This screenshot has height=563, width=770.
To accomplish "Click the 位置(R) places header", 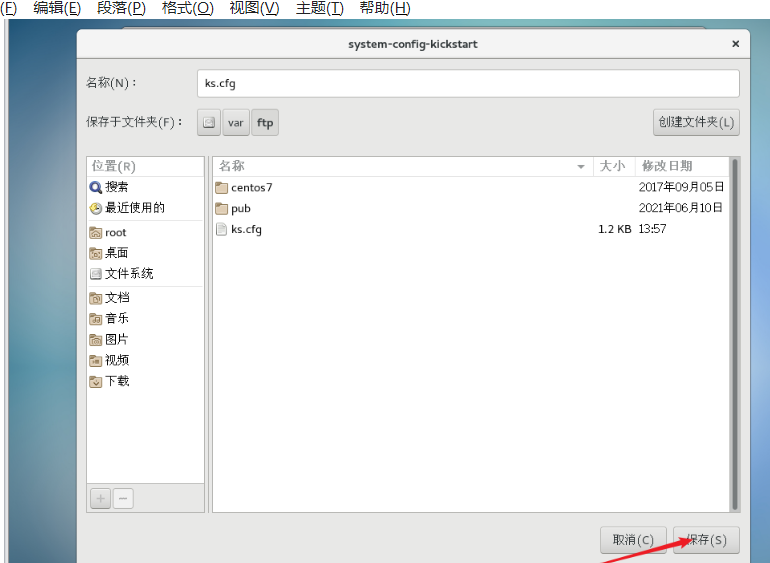I will click(x=145, y=167).
